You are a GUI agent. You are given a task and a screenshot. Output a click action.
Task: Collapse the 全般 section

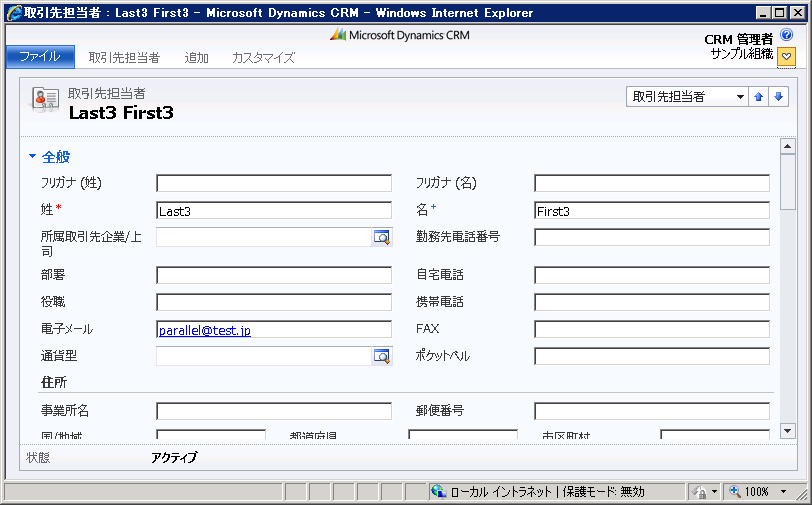click(33, 156)
